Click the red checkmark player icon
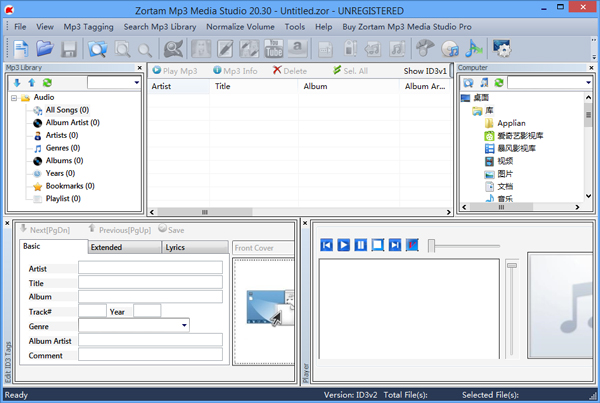 412,245
